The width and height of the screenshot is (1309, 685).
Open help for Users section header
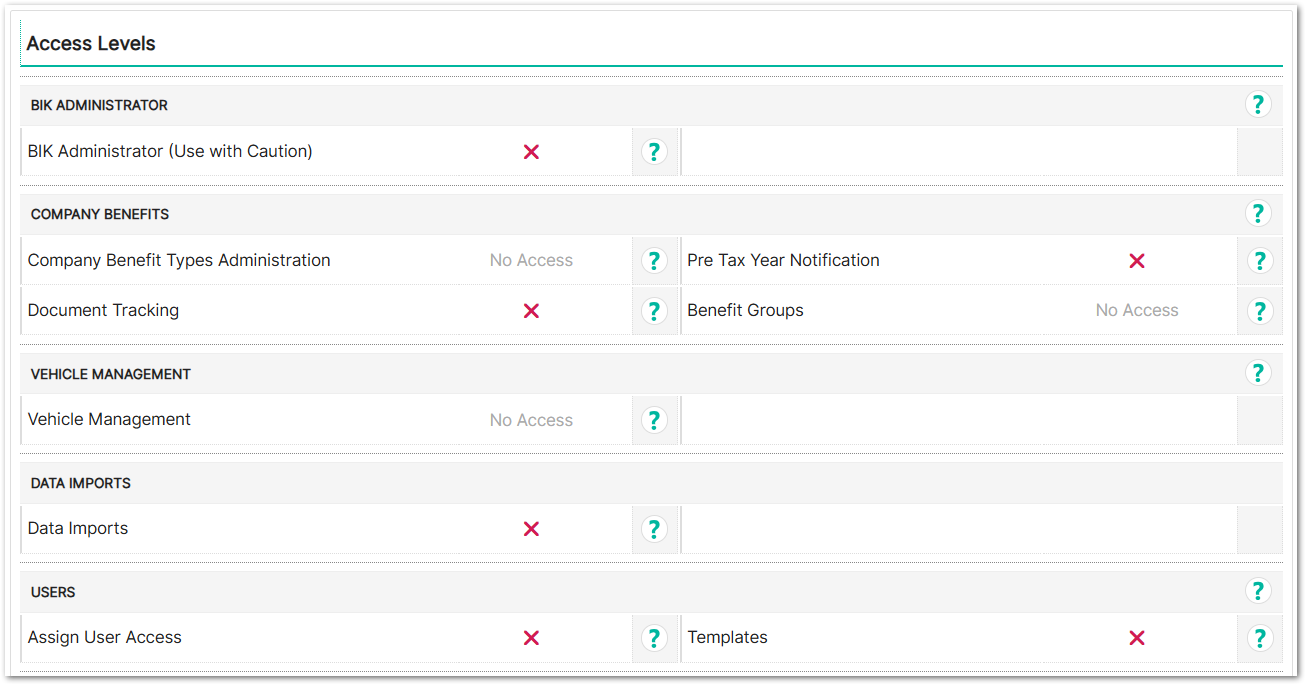point(1258,591)
